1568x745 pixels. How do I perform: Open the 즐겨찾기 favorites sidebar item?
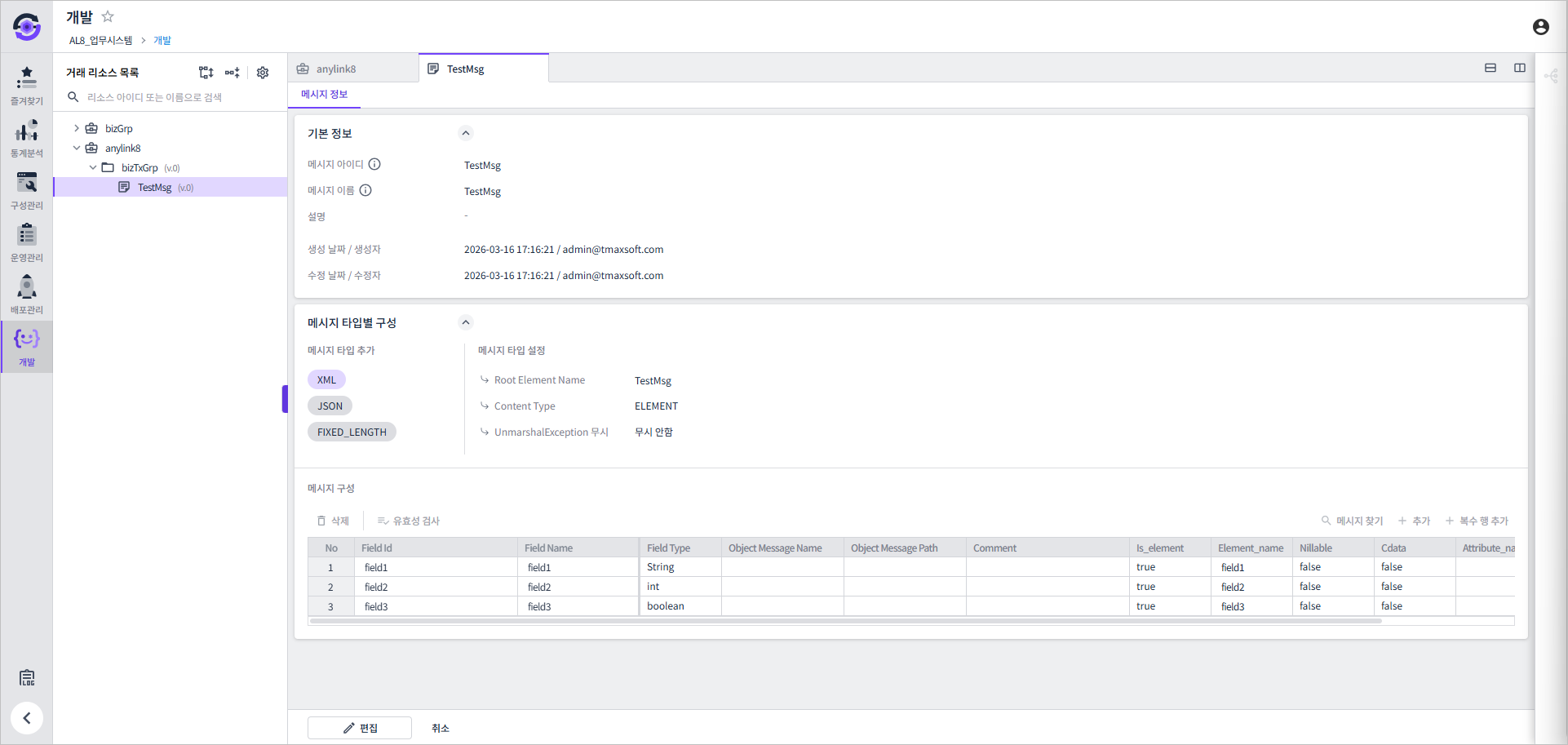pos(27,86)
